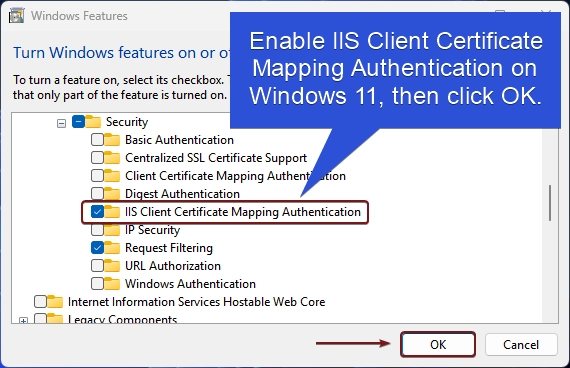Click the URL Authorization folder icon
Screen dimensions: 570x368
coord(112,266)
